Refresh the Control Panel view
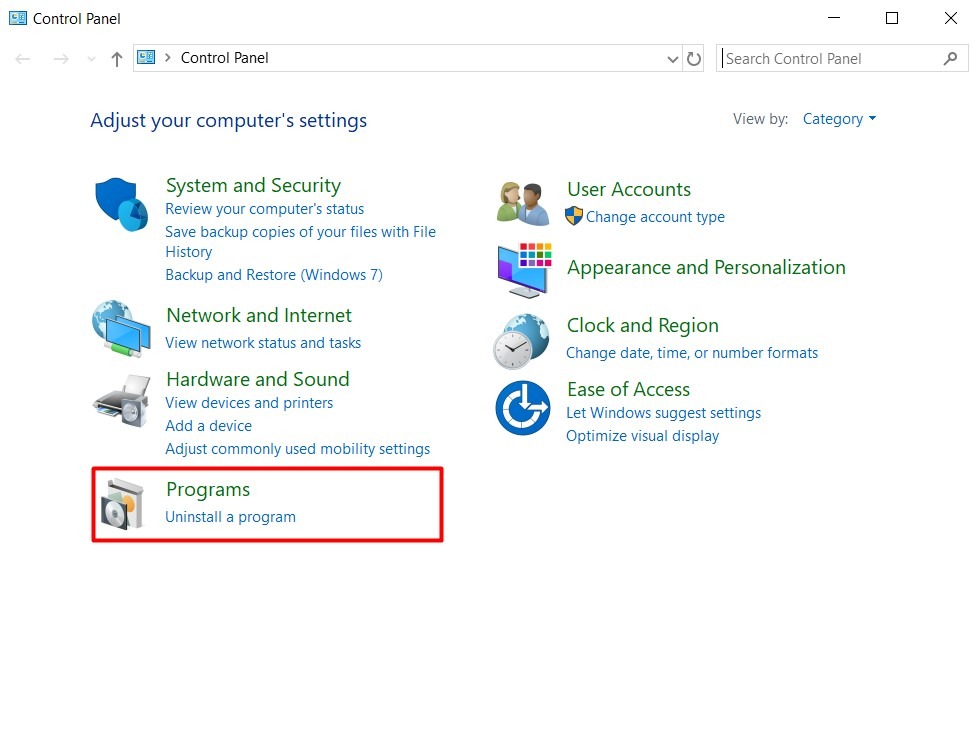980x738 pixels. (694, 59)
